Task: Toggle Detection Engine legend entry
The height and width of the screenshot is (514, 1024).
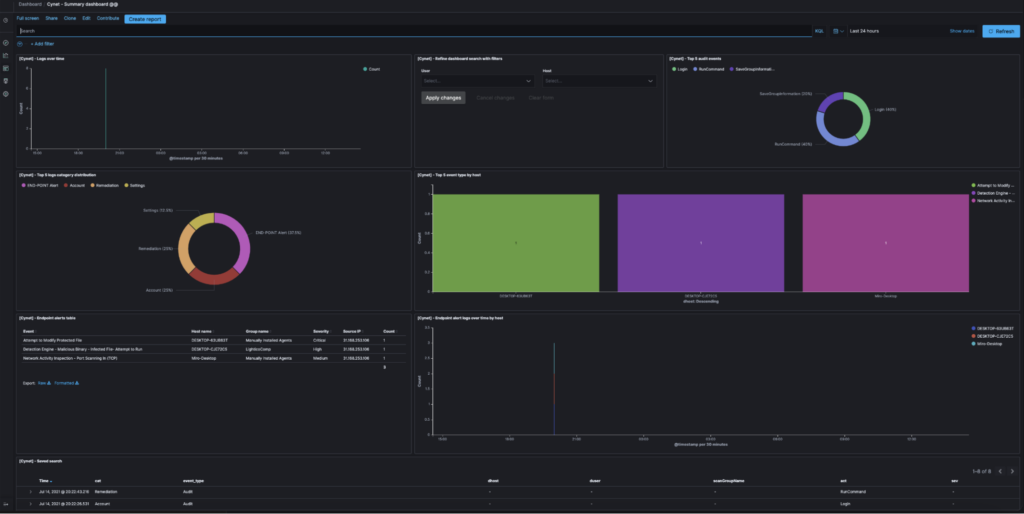Action: click(993, 193)
